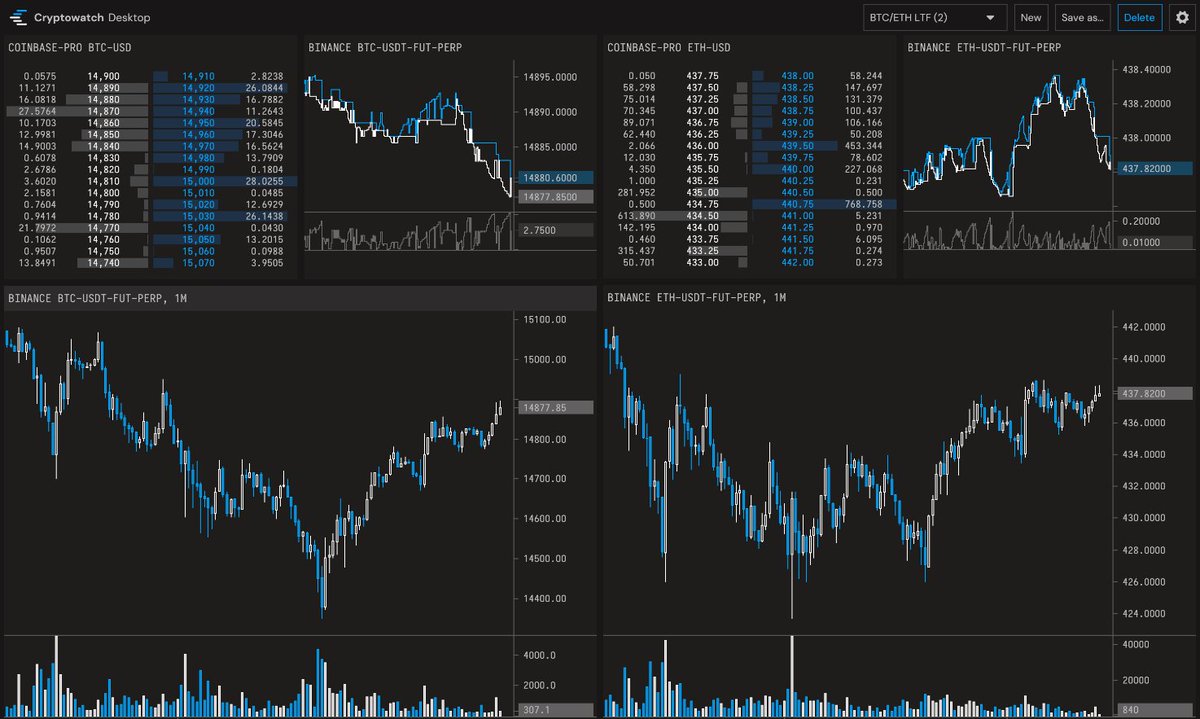Click the 14877.85 price label on BTC 1M chart
This screenshot has height=719, width=1200.
click(556, 407)
